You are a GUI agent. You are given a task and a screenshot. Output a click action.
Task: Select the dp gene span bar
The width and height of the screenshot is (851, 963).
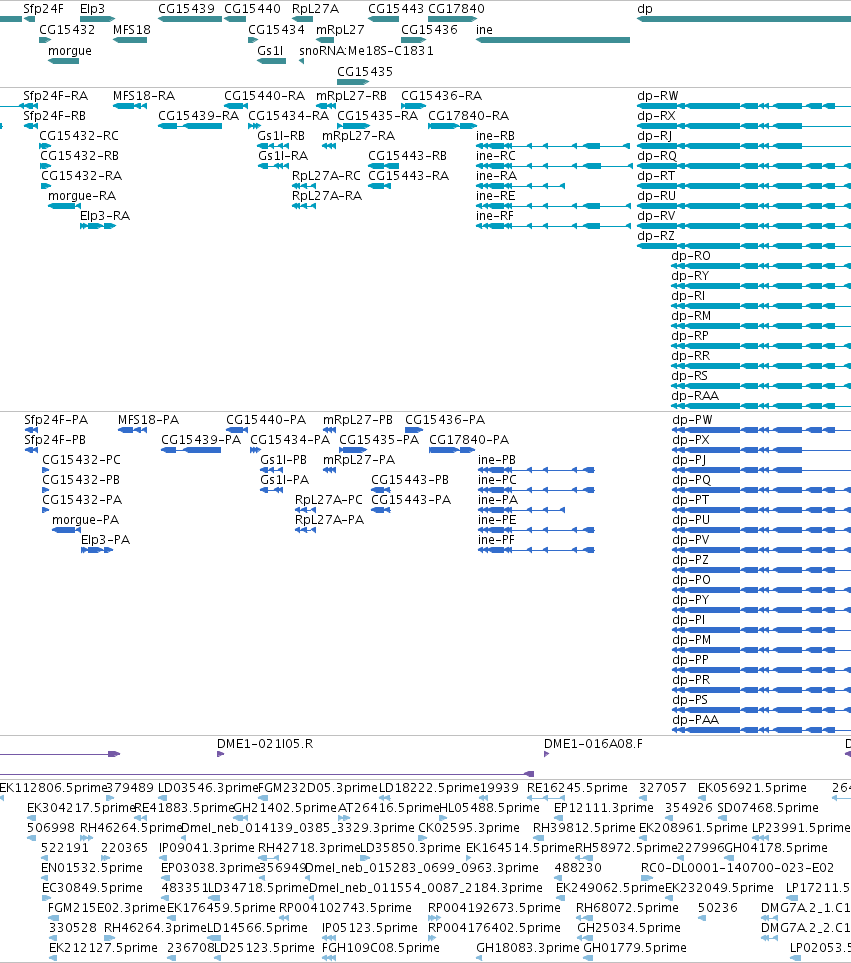(x=744, y=19)
